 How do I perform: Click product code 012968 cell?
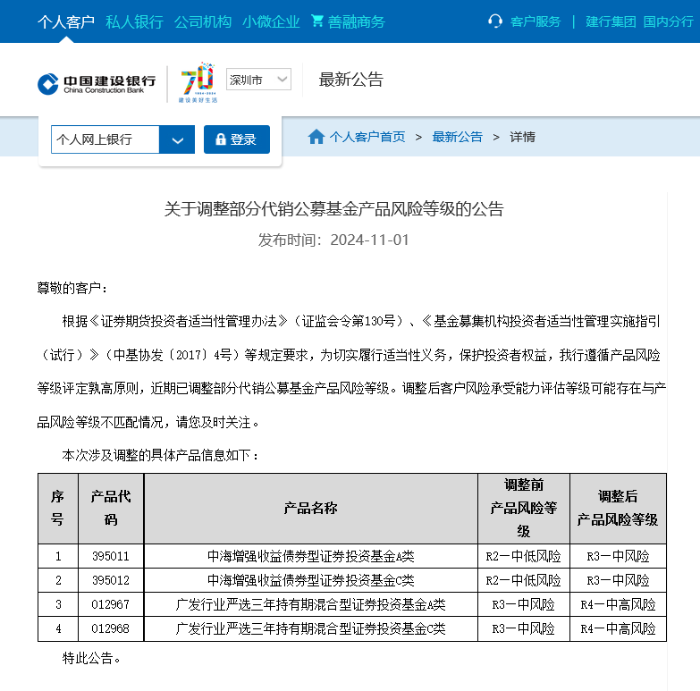tap(111, 629)
